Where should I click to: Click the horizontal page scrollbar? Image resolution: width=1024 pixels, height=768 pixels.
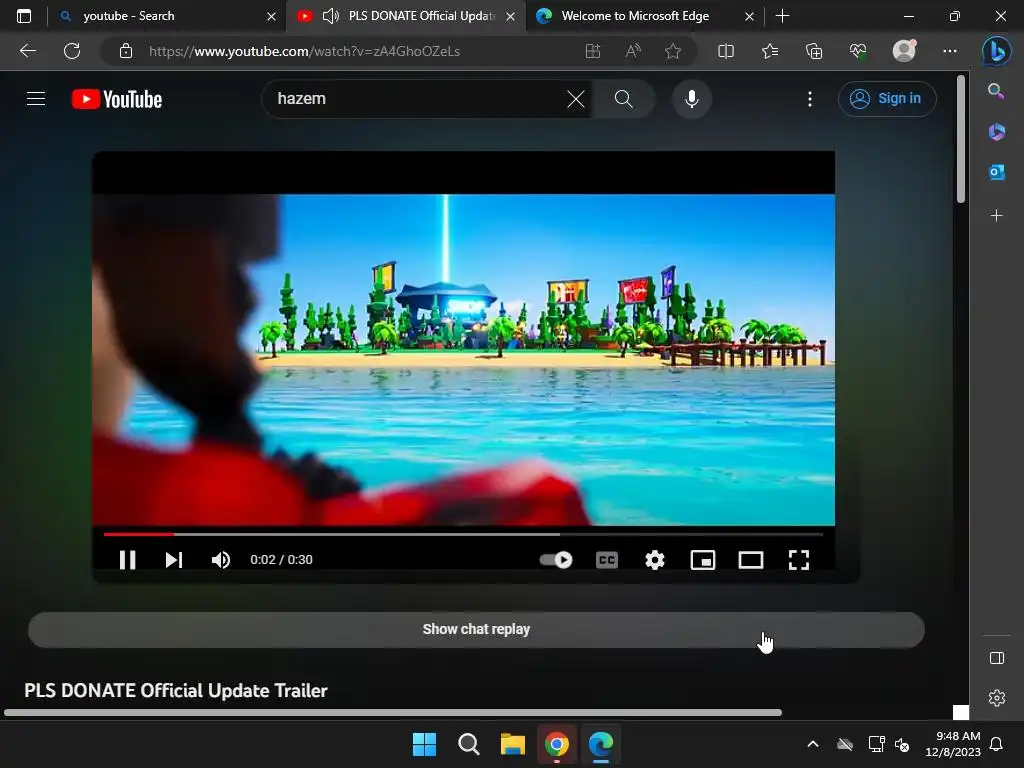[x=392, y=712]
